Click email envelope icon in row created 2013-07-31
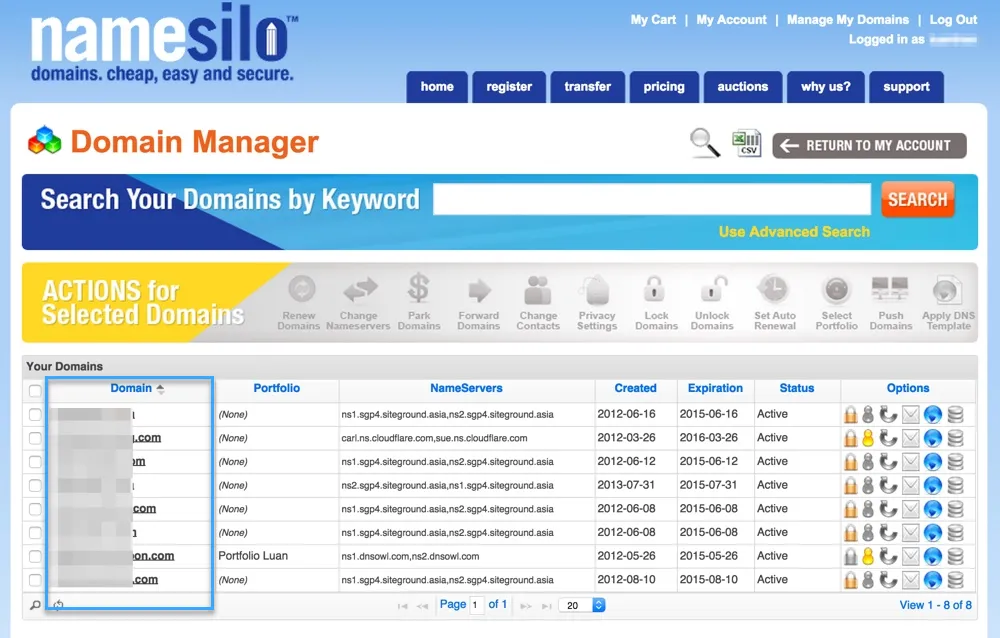1000x638 pixels. pos(911,486)
